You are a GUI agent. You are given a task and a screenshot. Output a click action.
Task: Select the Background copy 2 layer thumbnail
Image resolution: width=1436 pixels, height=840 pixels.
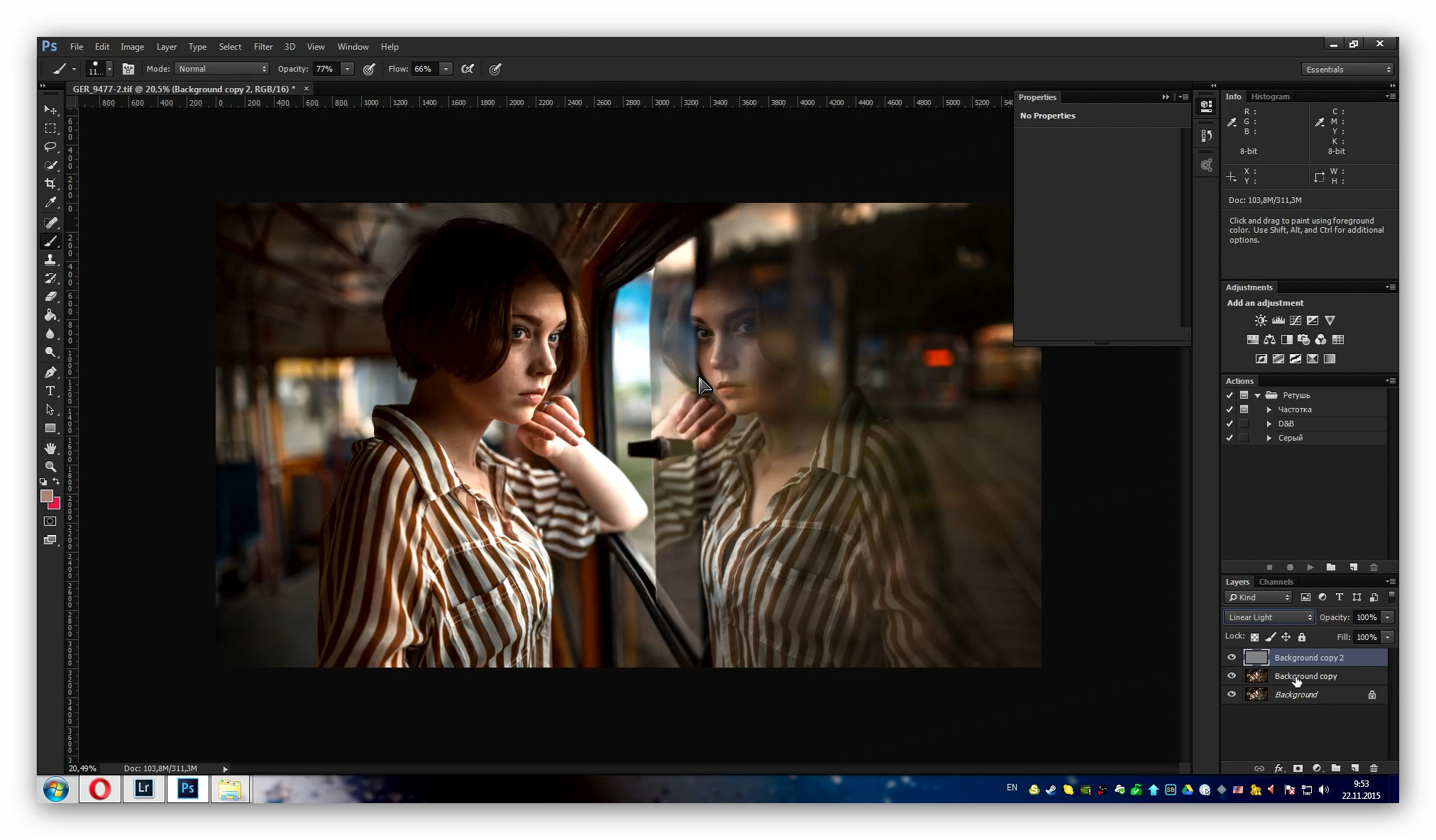1256,658
